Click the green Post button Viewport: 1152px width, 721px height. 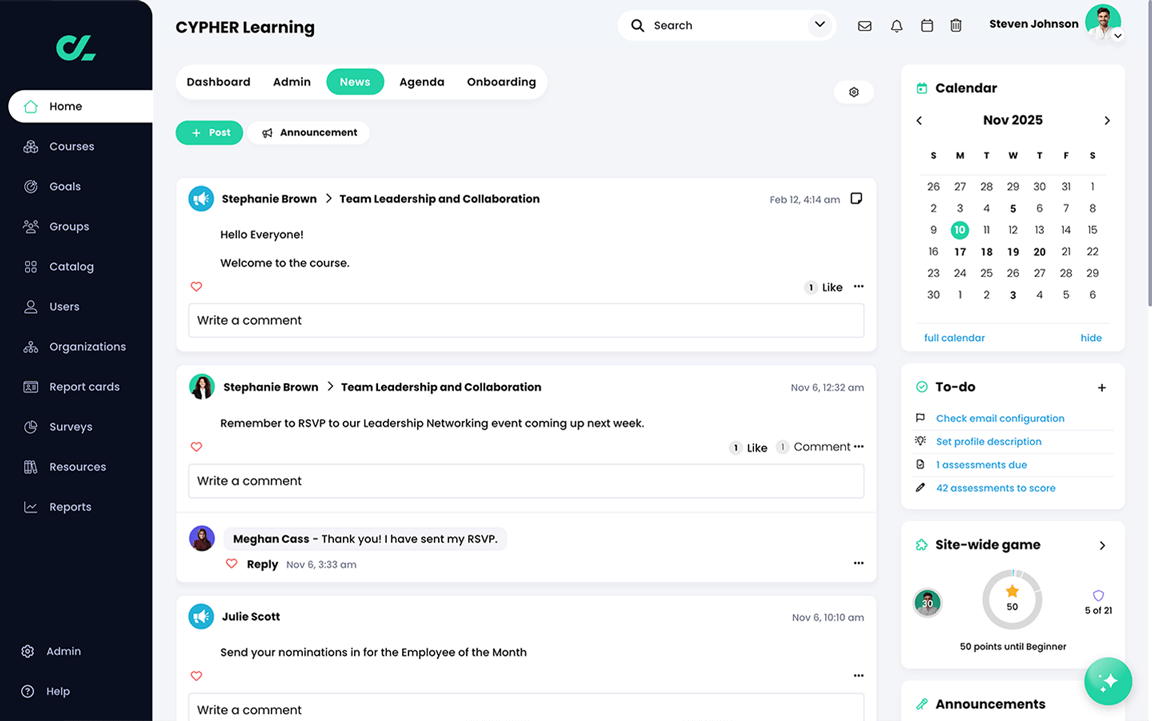click(209, 133)
